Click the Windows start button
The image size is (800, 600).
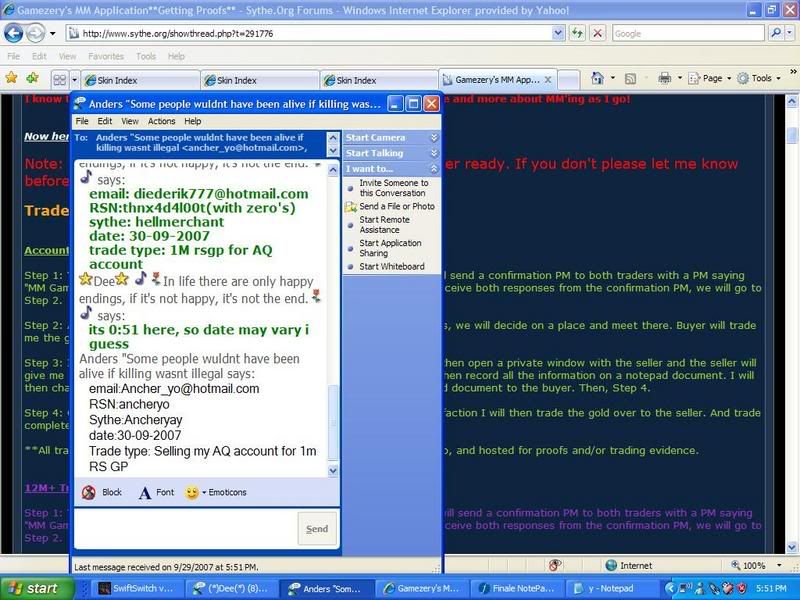pyautogui.click(x=37, y=588)
